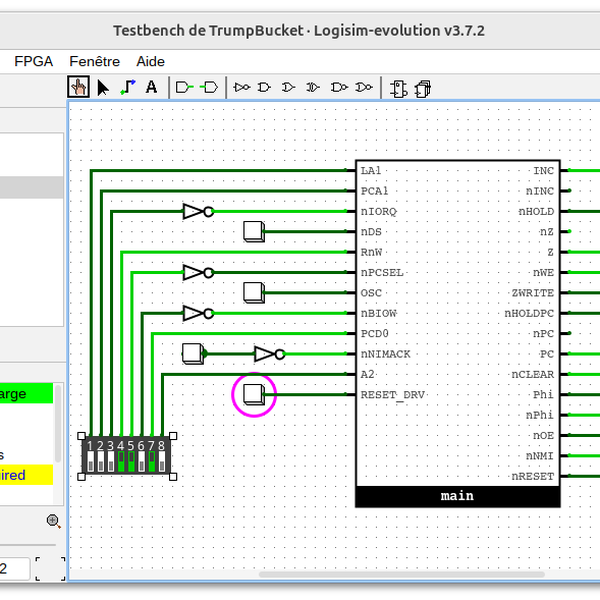Click the A2 input label

[367, 374]
